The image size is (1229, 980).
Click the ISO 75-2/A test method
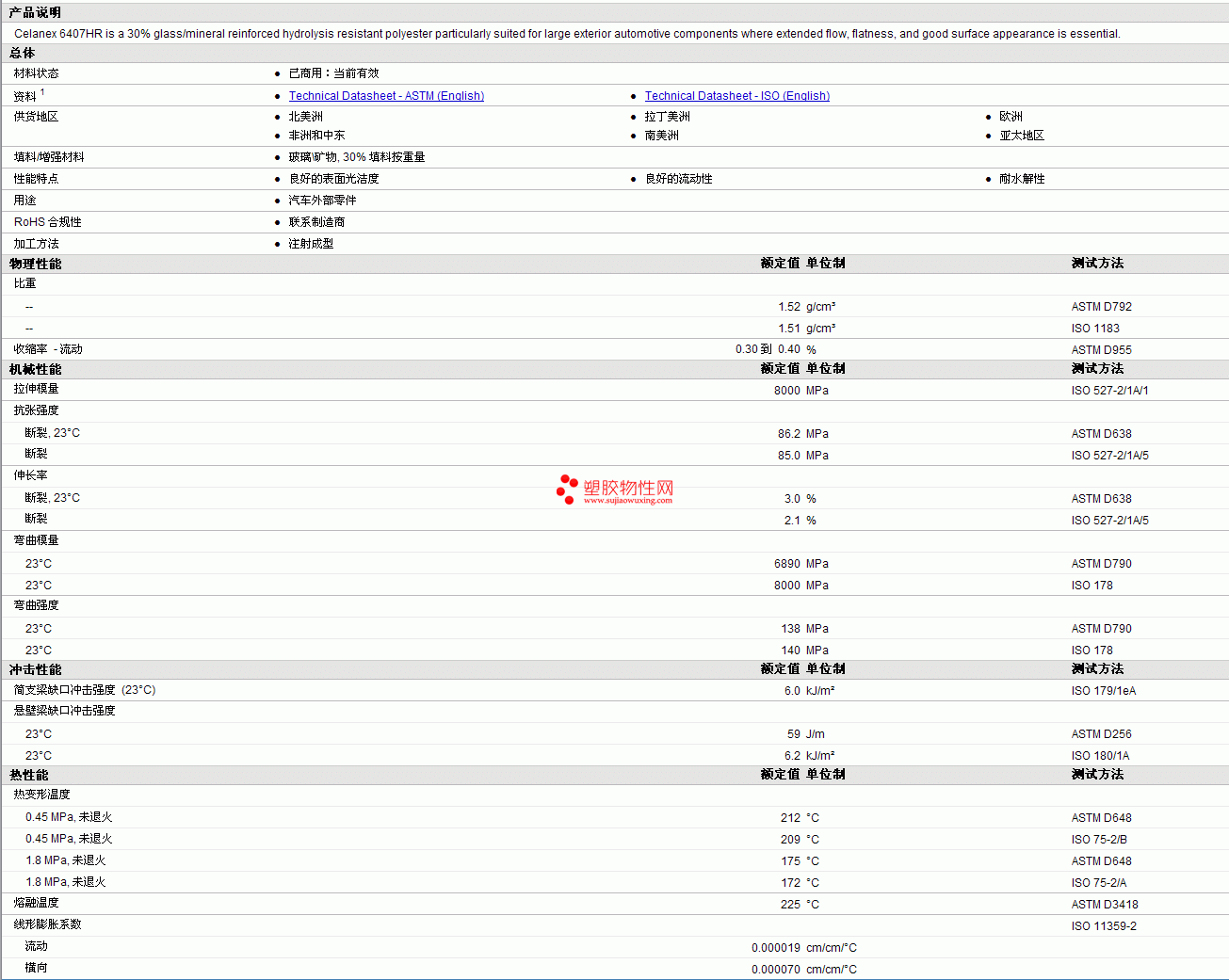[x=1099, y=883]
